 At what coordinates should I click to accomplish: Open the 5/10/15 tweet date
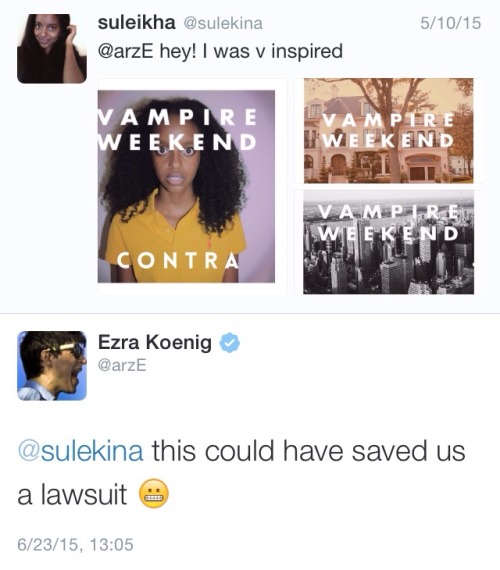(451, 23)
